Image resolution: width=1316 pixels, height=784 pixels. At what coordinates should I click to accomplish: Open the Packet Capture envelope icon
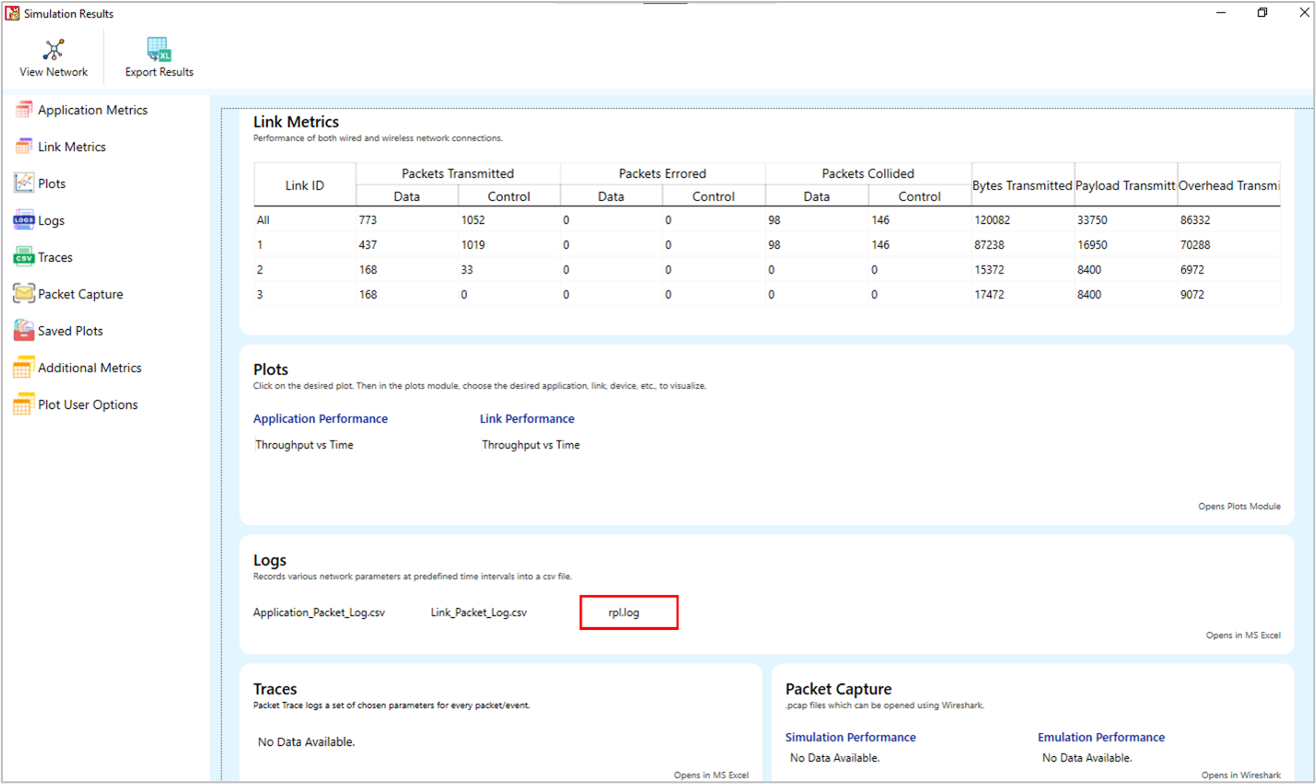click(23, 294)
